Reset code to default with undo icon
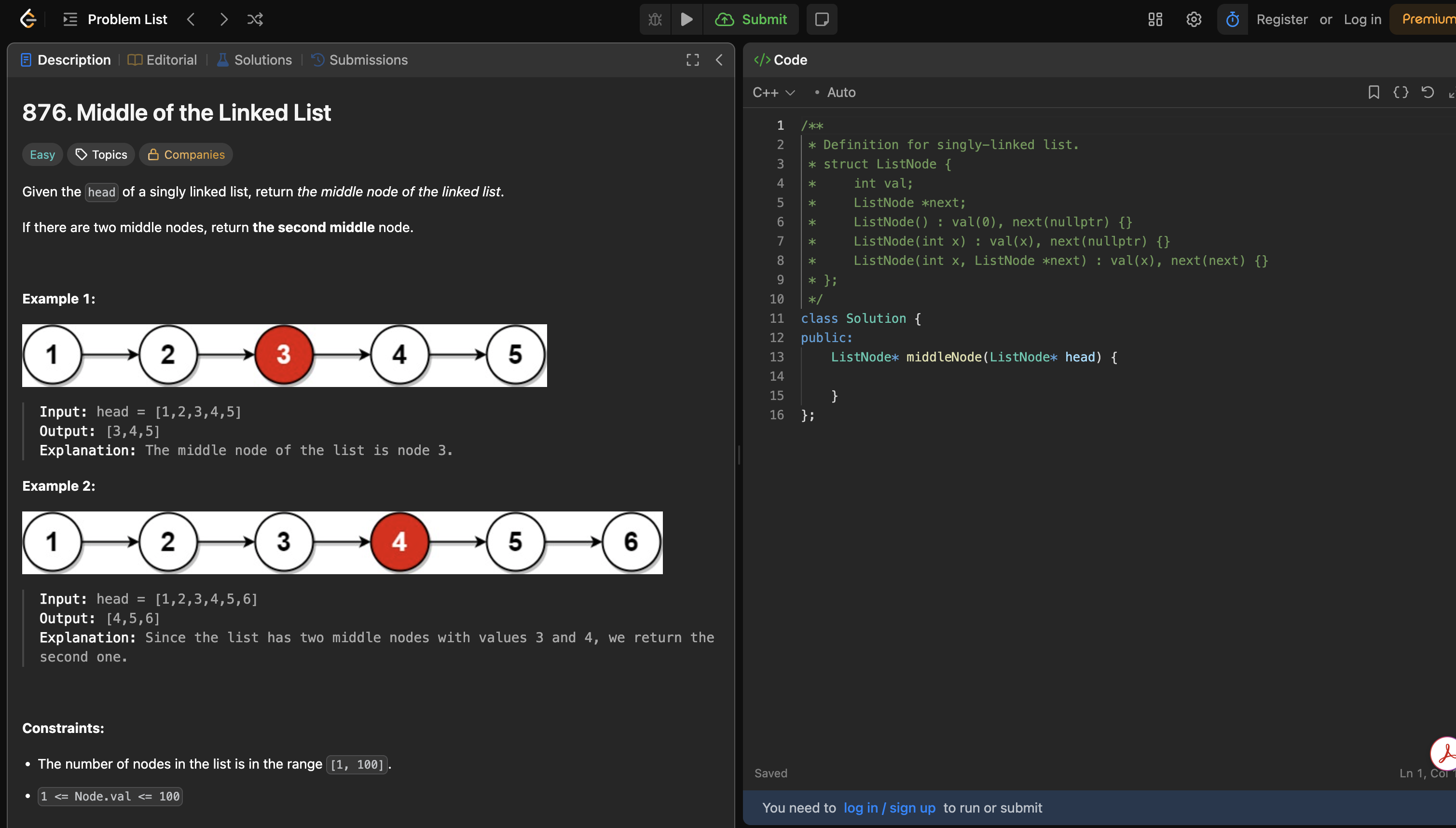Viewport: 1456px width, 828px height. [1428, 92]
